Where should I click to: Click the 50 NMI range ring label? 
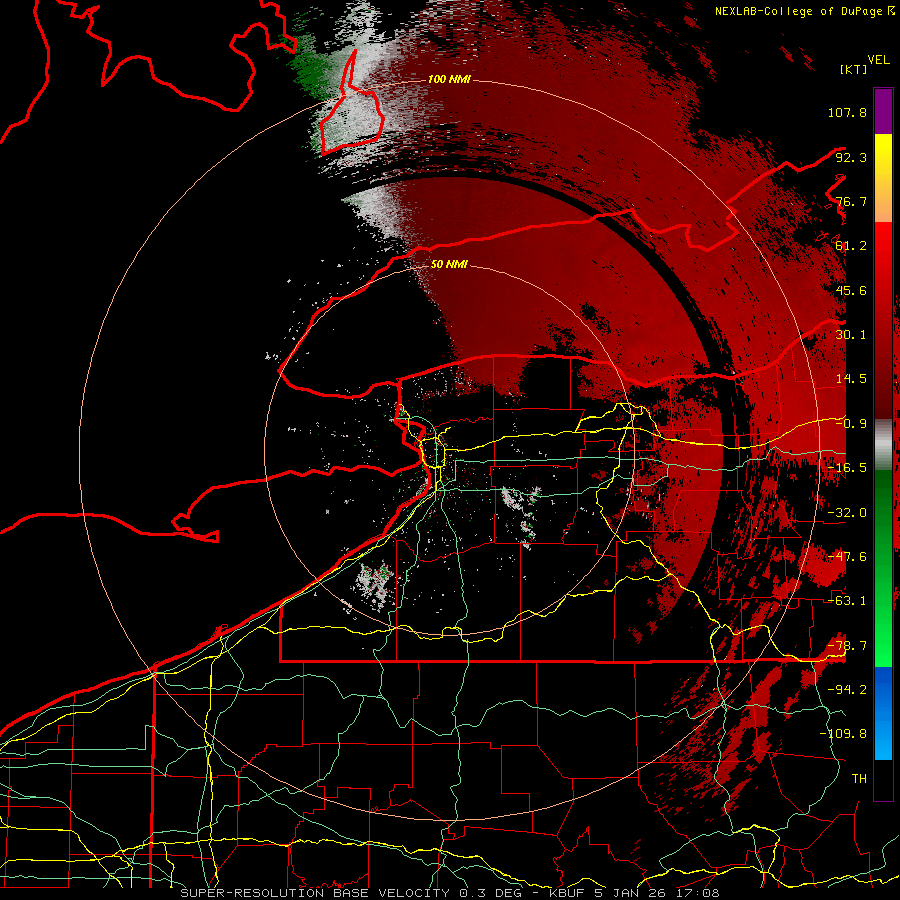[449, 265]
